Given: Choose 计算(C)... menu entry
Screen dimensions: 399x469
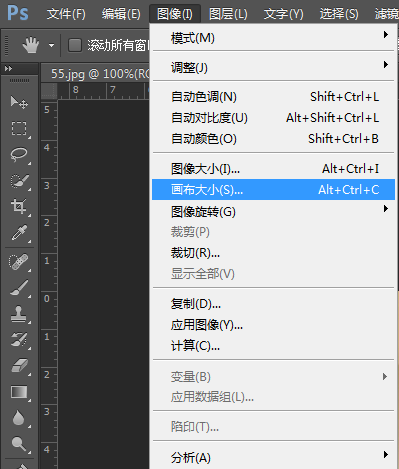Looking at the screenshot, I should (273, 346).
